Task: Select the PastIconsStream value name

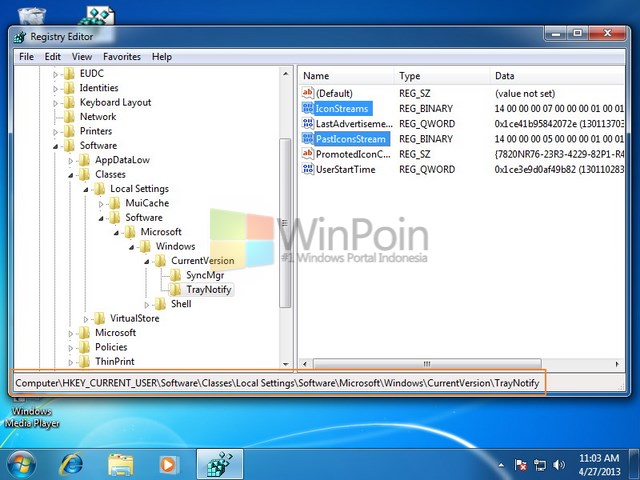Action: (351, 139)
